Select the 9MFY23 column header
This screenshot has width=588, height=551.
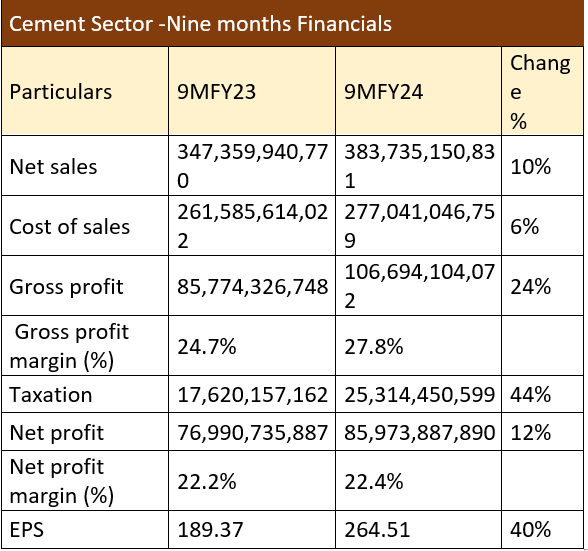click(x=252, y=91)
